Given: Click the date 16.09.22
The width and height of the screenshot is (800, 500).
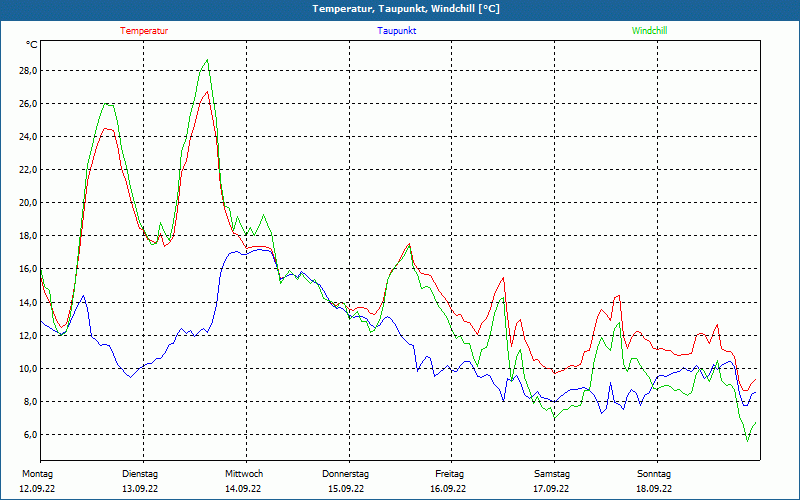Looking at the screenshot, I should tap(448, 489).
